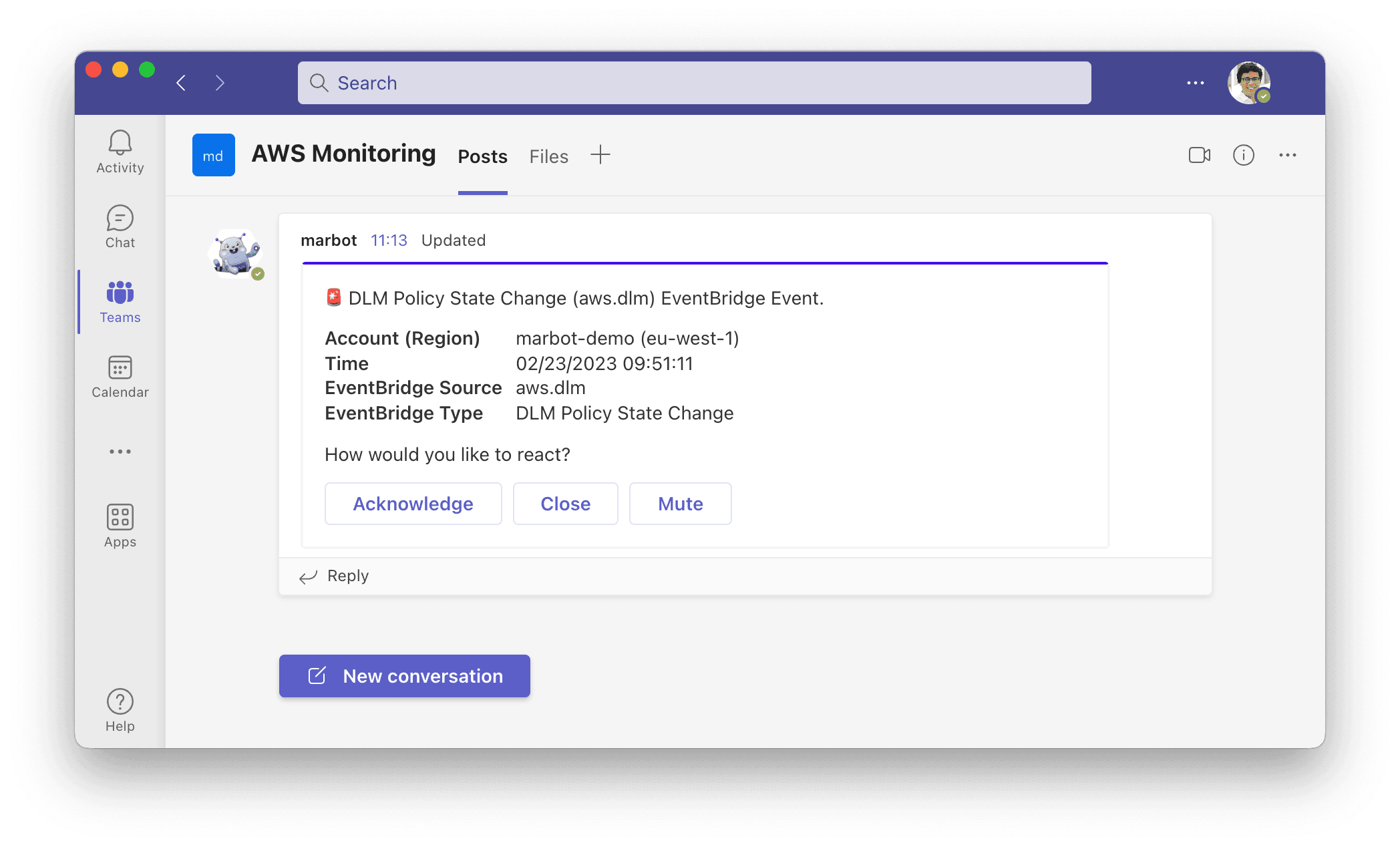1400x847 pixels.
Task: Click Mute button for DLM alert
Action: [680, 503]
